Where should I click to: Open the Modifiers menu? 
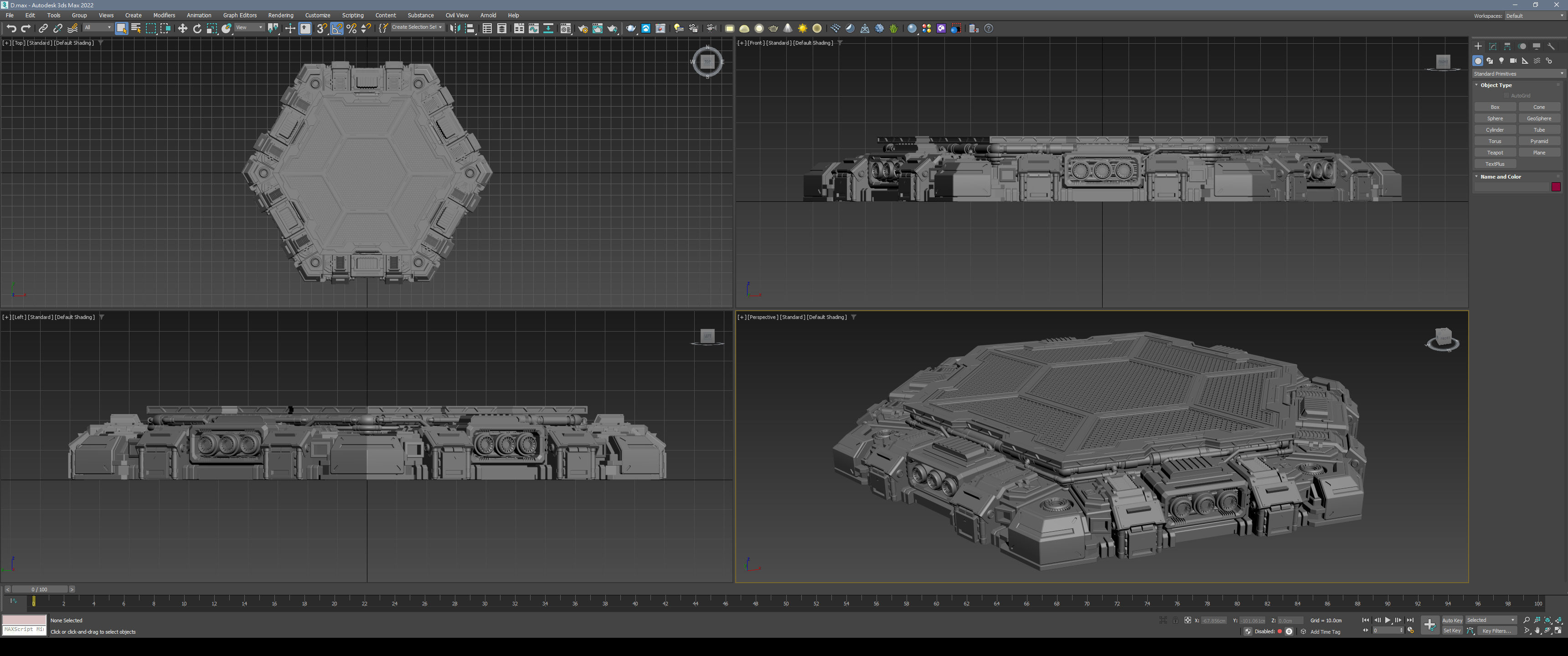click(x=164, y=15)
